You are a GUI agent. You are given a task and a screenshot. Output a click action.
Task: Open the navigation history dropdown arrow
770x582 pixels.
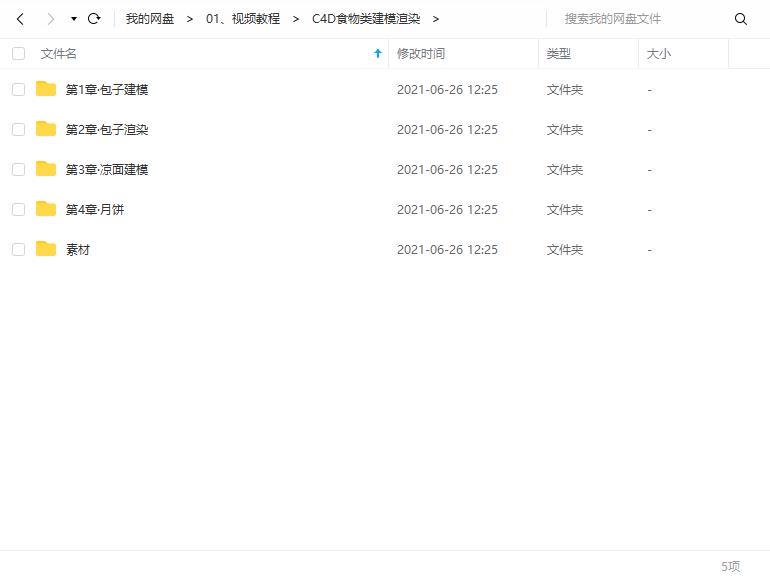[74, 19]
